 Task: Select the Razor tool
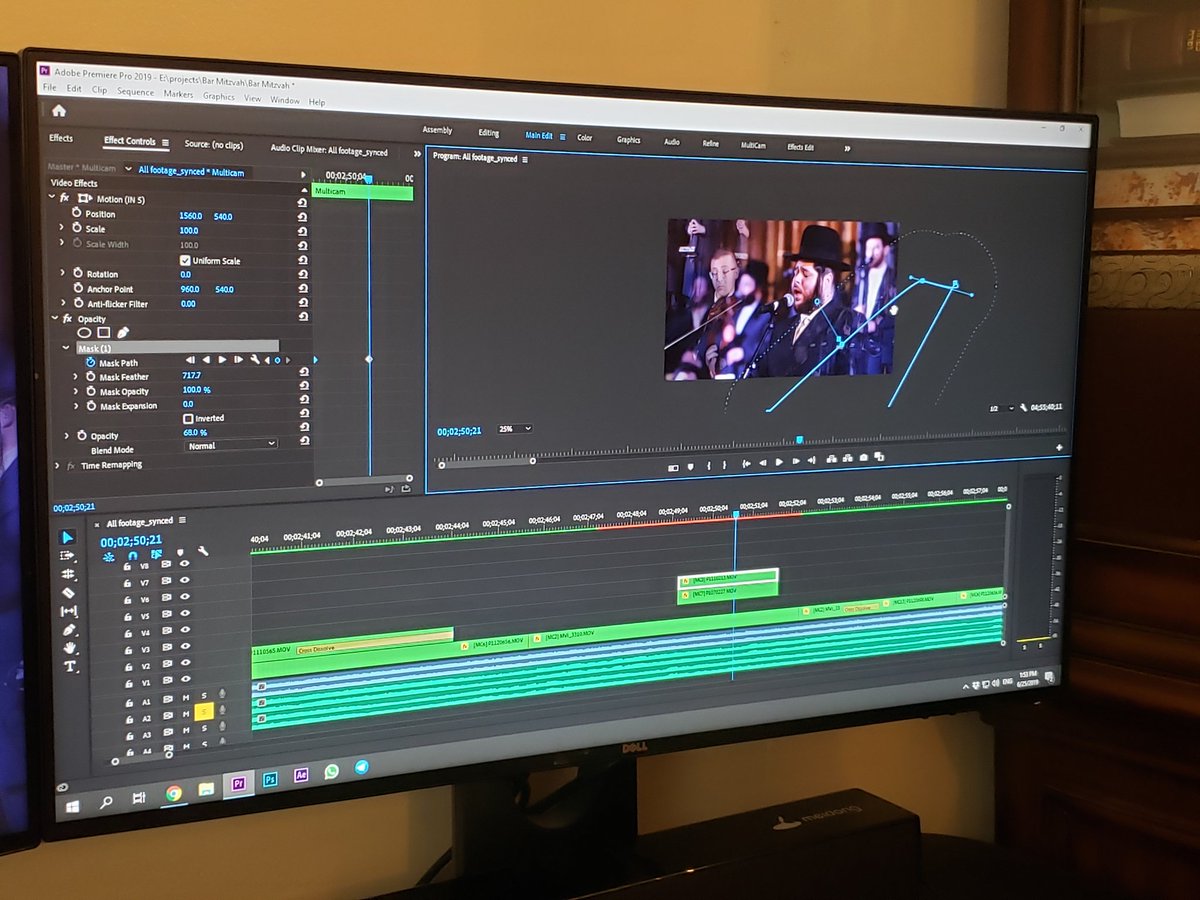tap(68, 593)
